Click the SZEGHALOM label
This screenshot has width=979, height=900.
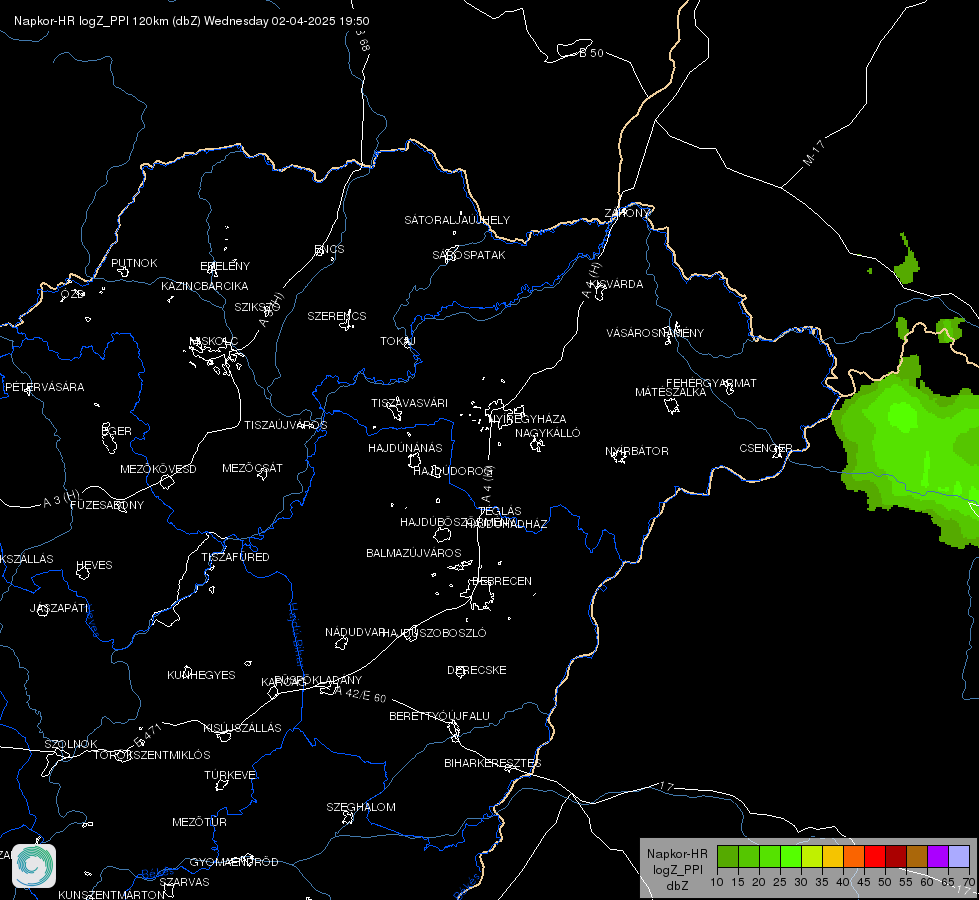pyautogui.click(x=361, y=807)
